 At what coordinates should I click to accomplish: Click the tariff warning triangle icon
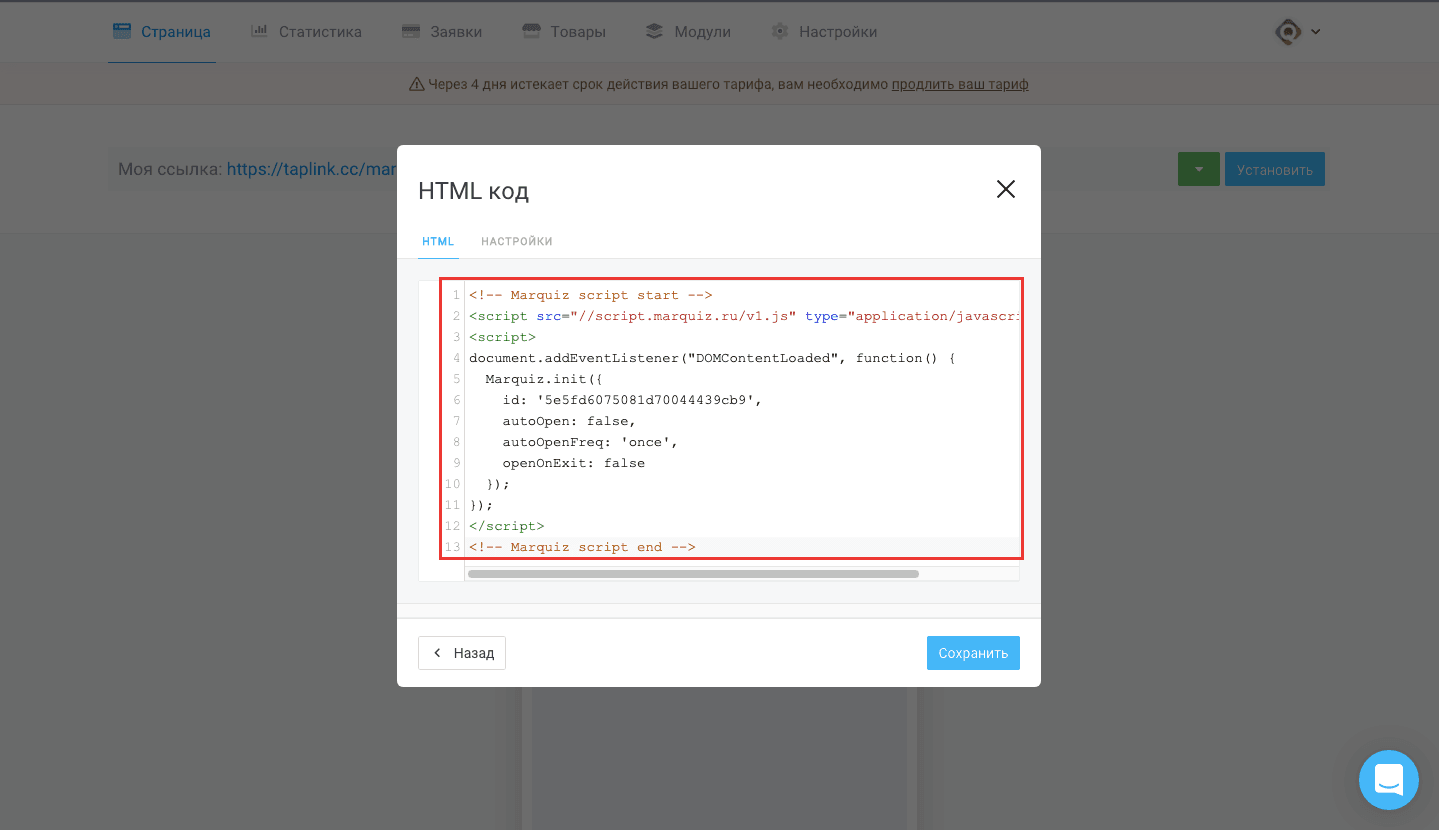coord(417,84)
